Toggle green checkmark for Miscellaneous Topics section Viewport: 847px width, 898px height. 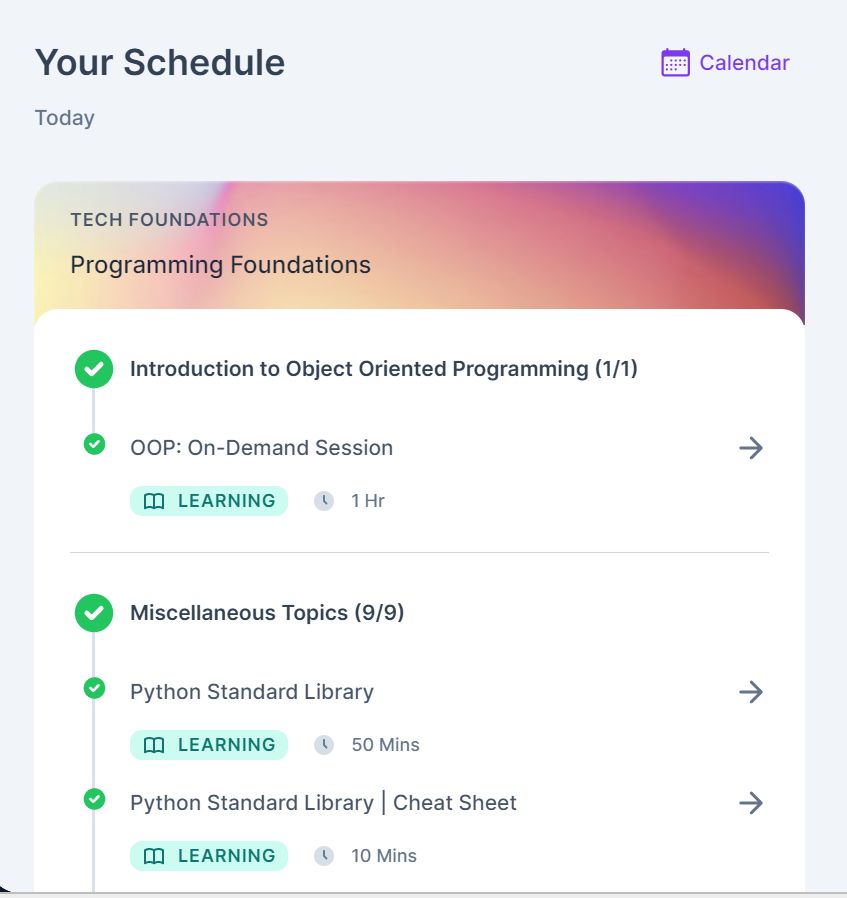click(94, 613)
